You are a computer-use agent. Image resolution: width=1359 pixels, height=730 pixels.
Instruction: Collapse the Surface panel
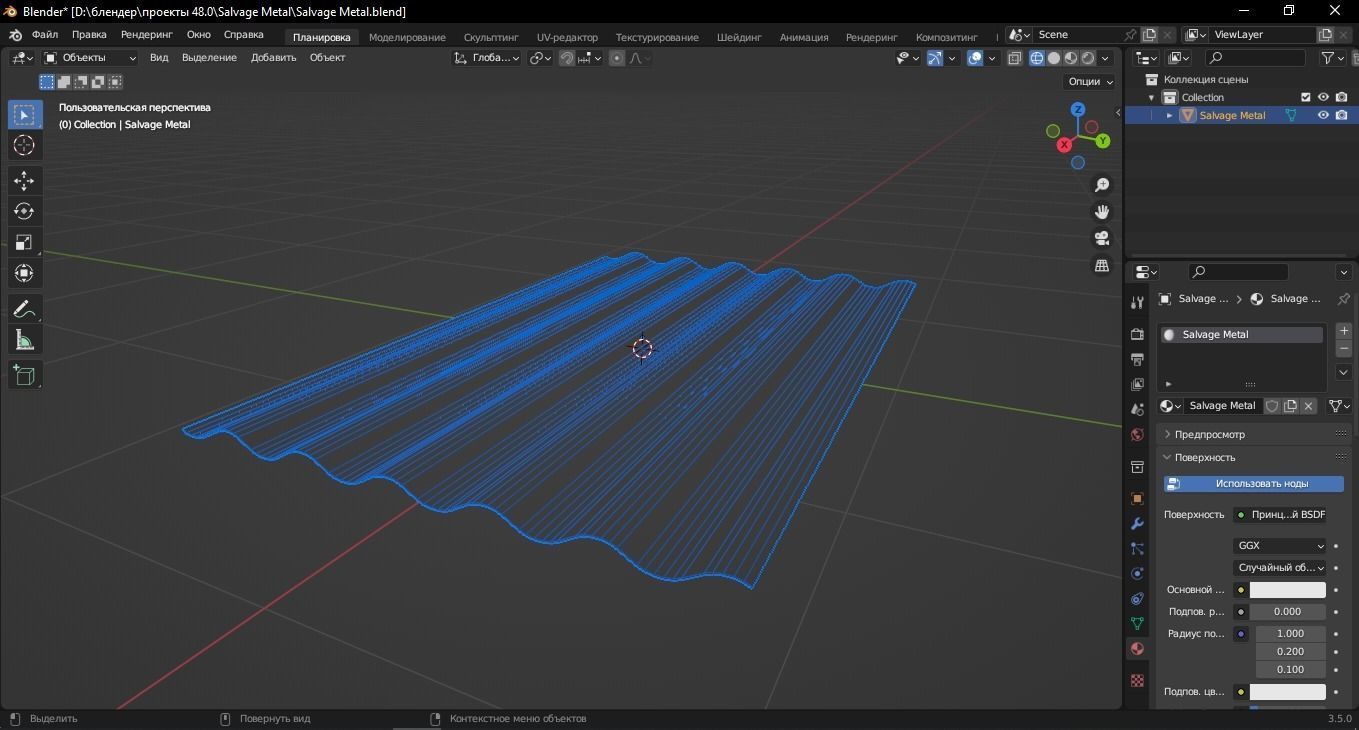pos(1204,457)
